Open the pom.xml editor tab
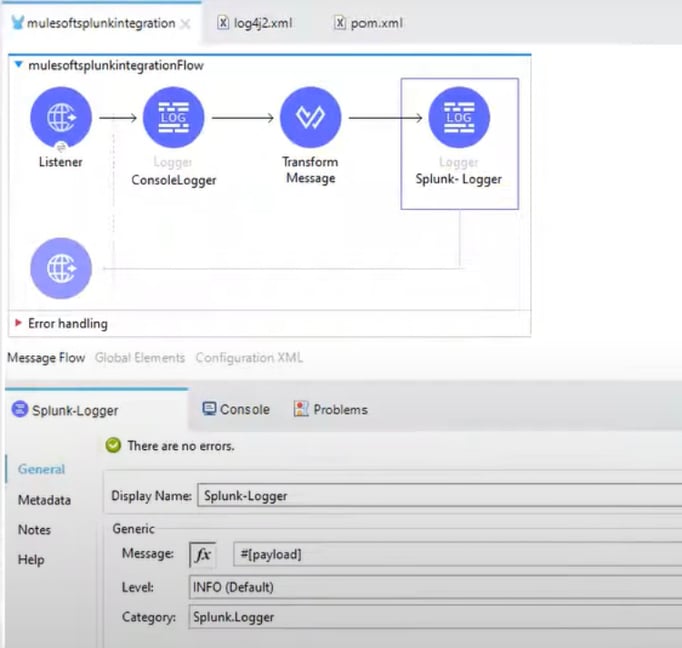Viewport: 682px width, 648px height. pos(369,23)
